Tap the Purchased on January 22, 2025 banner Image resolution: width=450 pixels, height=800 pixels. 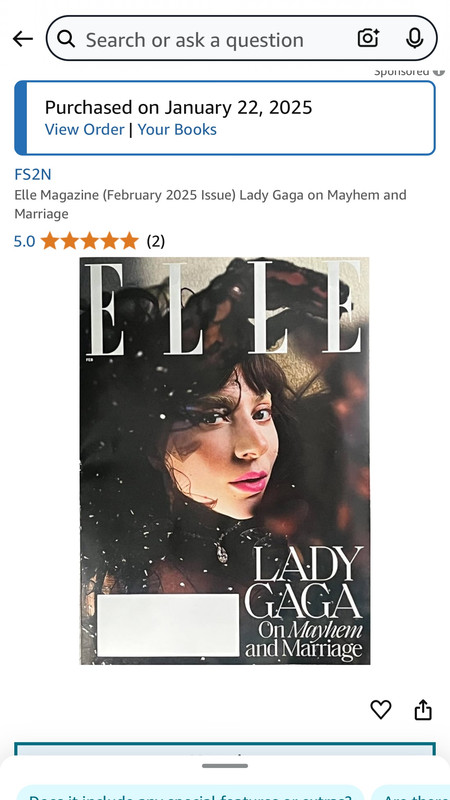coord(224,118)
